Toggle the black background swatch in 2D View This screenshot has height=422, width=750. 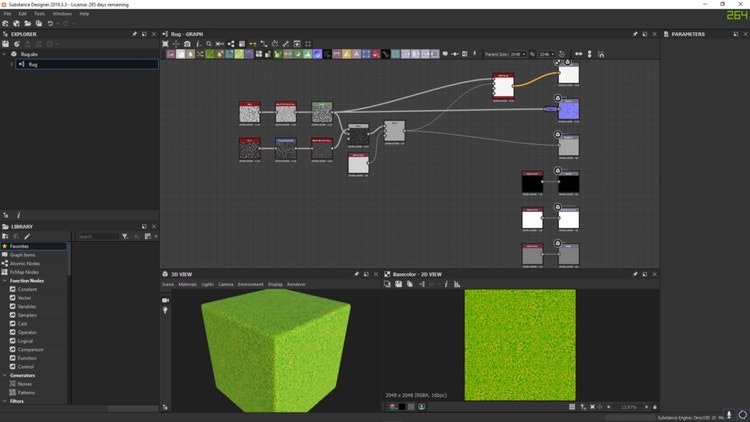click(401, 407)
